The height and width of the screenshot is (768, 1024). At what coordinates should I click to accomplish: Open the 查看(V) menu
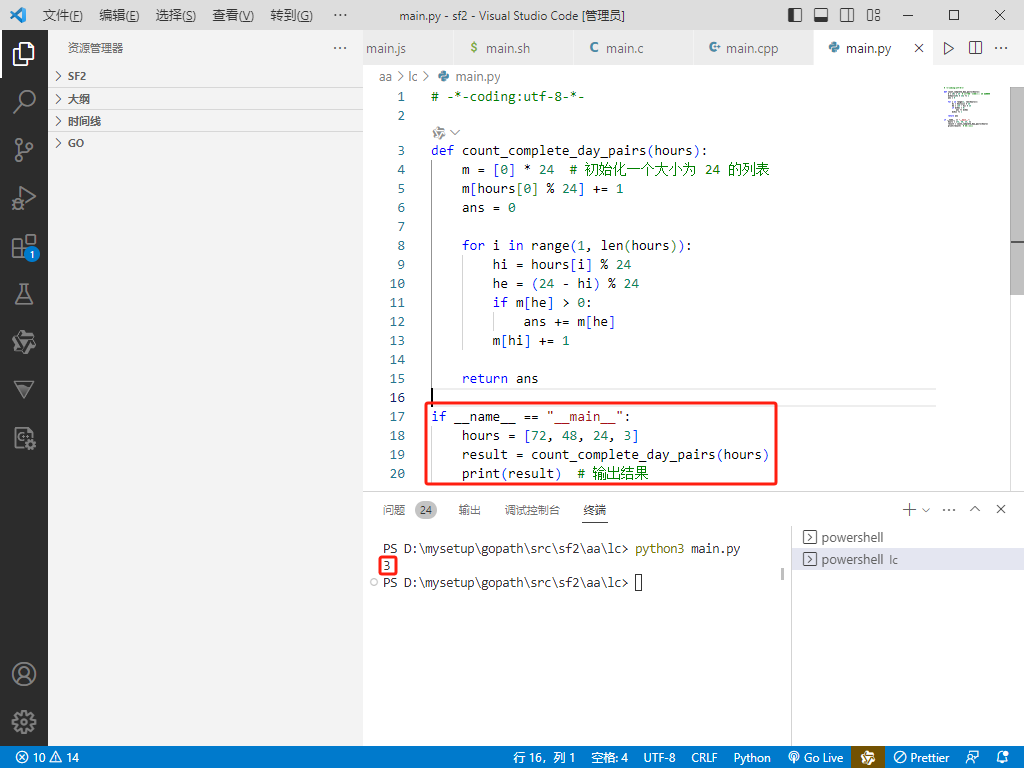click(x=233, y=15)
